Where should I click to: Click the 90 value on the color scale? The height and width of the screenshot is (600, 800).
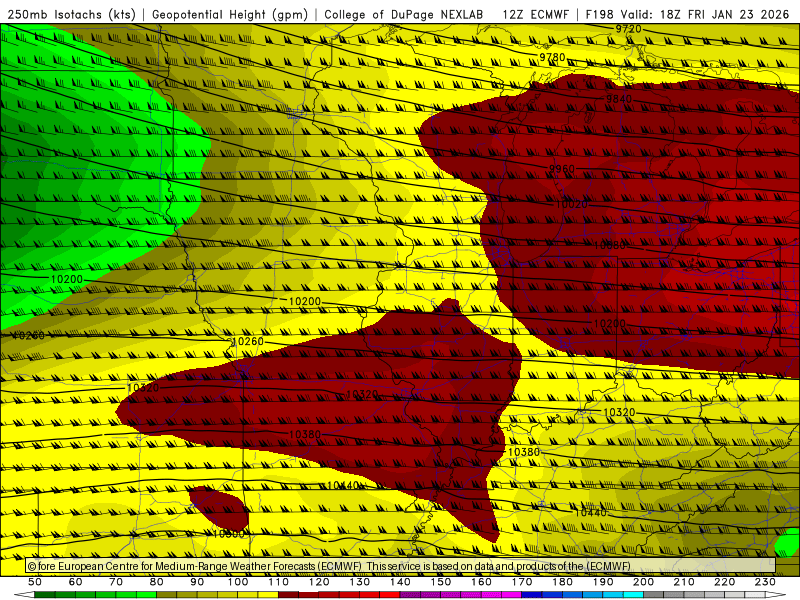point(197,582)
